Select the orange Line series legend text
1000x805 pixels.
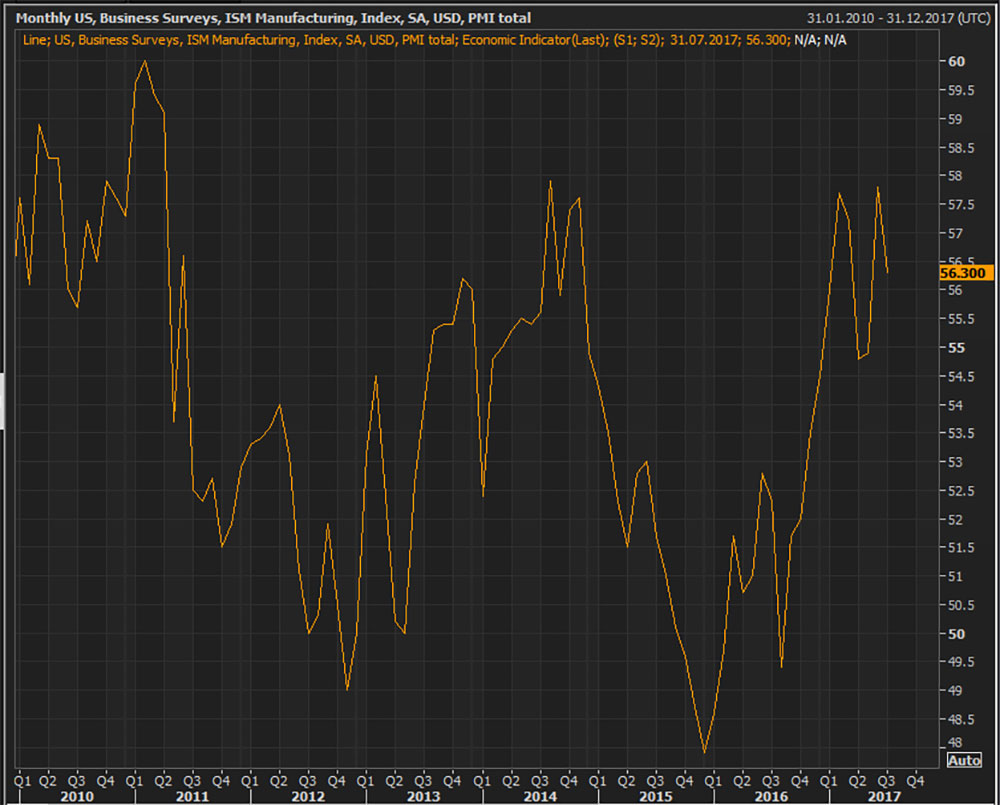click(406, 40)
